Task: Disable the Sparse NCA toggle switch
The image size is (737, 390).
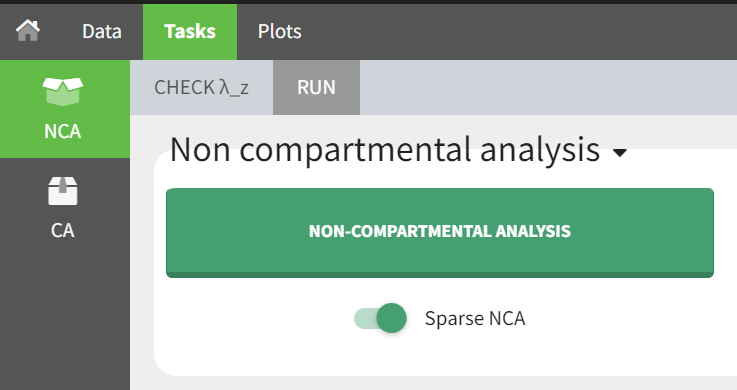Action: pos(380,318)
